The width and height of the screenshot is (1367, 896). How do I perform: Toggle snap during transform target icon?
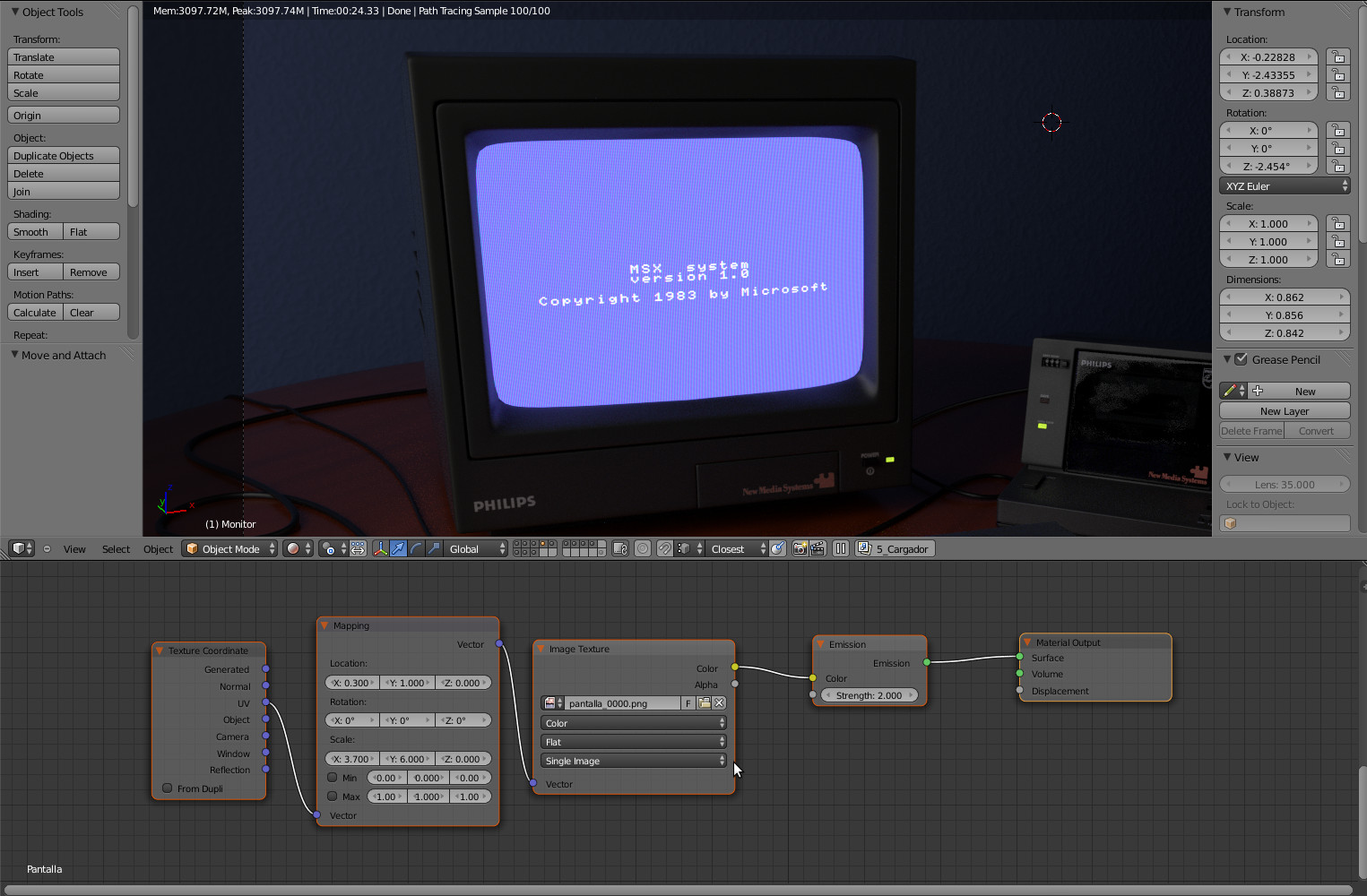coord(778,548)
